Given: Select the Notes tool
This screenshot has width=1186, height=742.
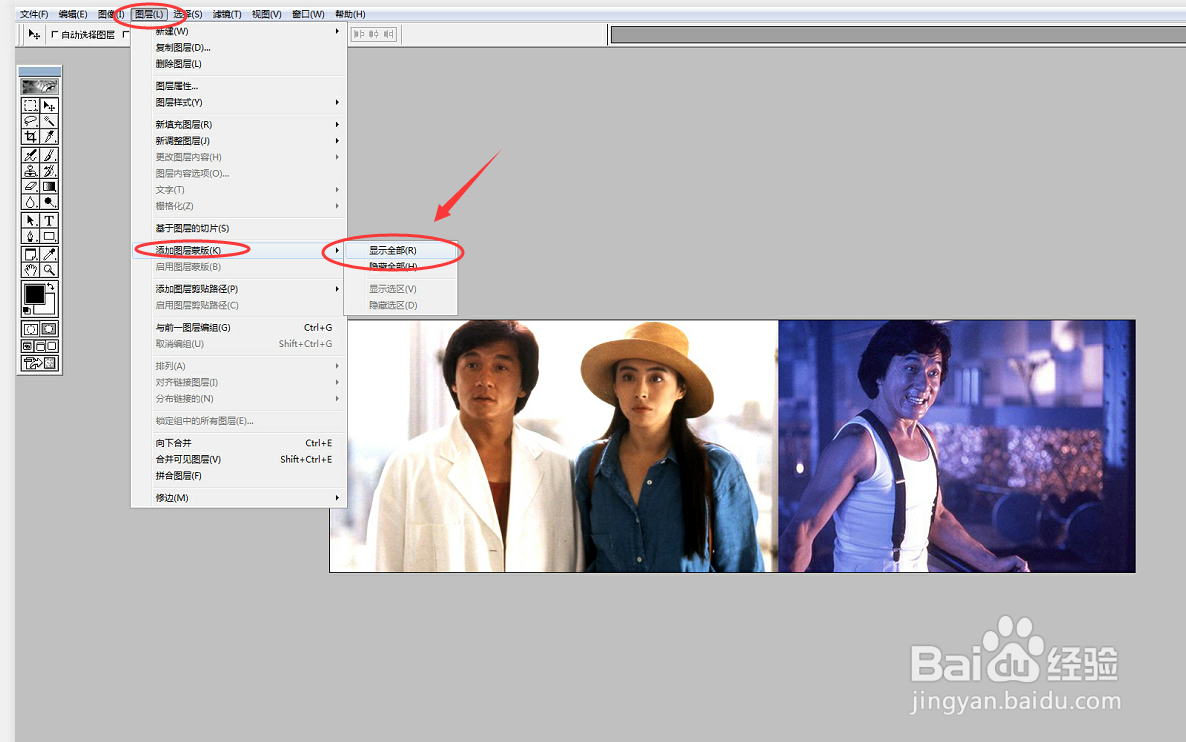Looking at the screenshot, I should pos(30,254).
